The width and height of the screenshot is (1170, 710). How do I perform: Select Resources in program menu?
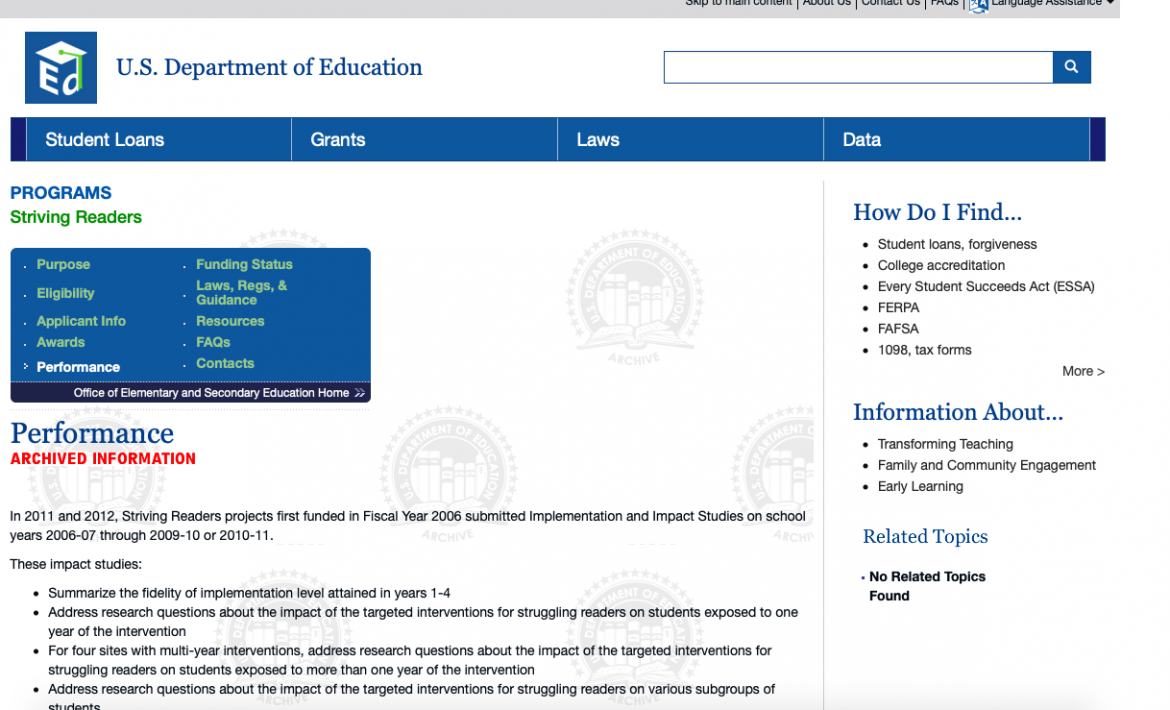(230, 321)
